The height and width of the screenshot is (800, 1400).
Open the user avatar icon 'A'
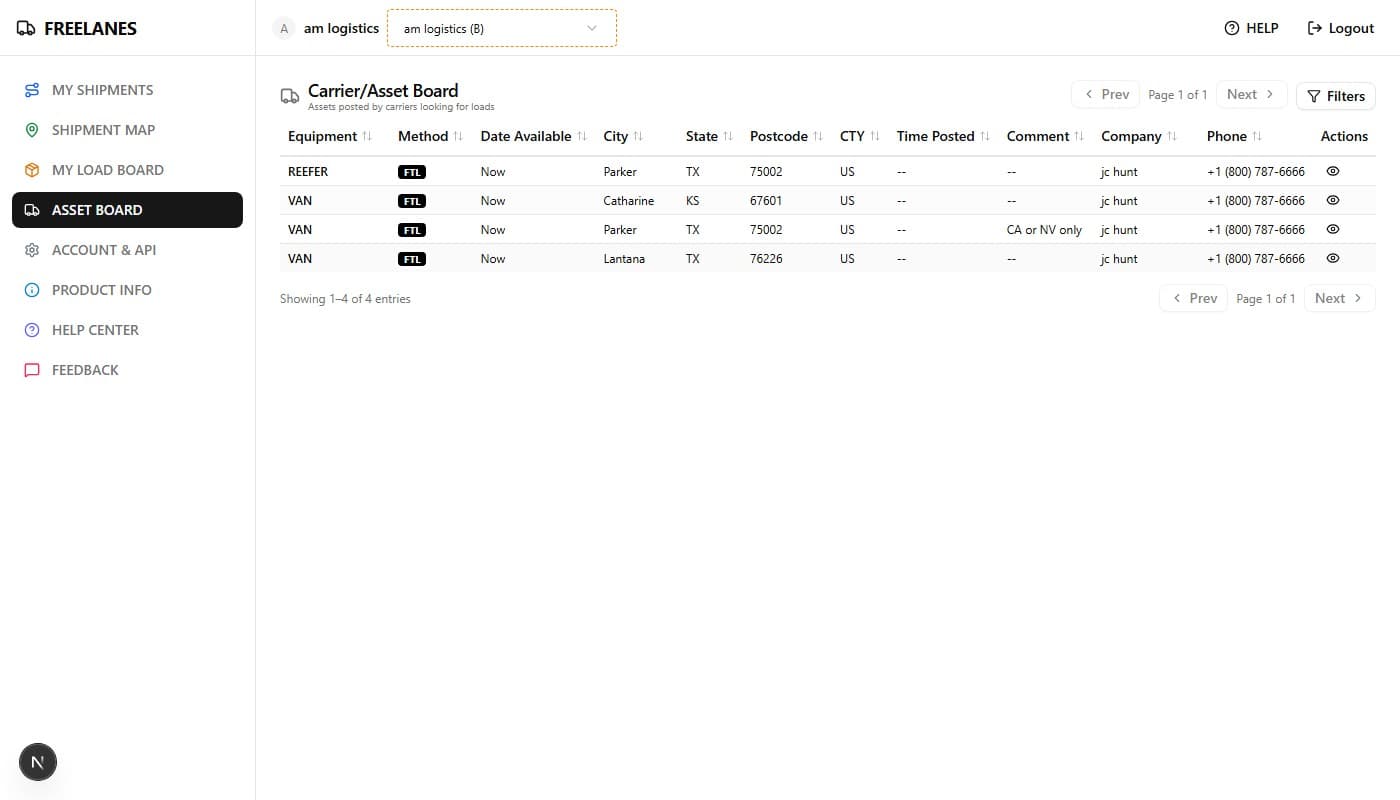coord(284,28)
